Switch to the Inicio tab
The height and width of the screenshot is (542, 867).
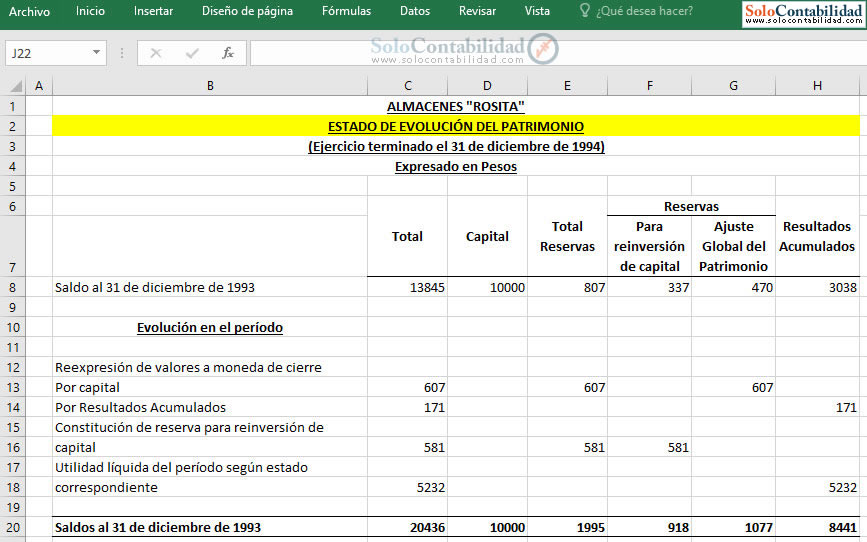(x=90, y=11)
